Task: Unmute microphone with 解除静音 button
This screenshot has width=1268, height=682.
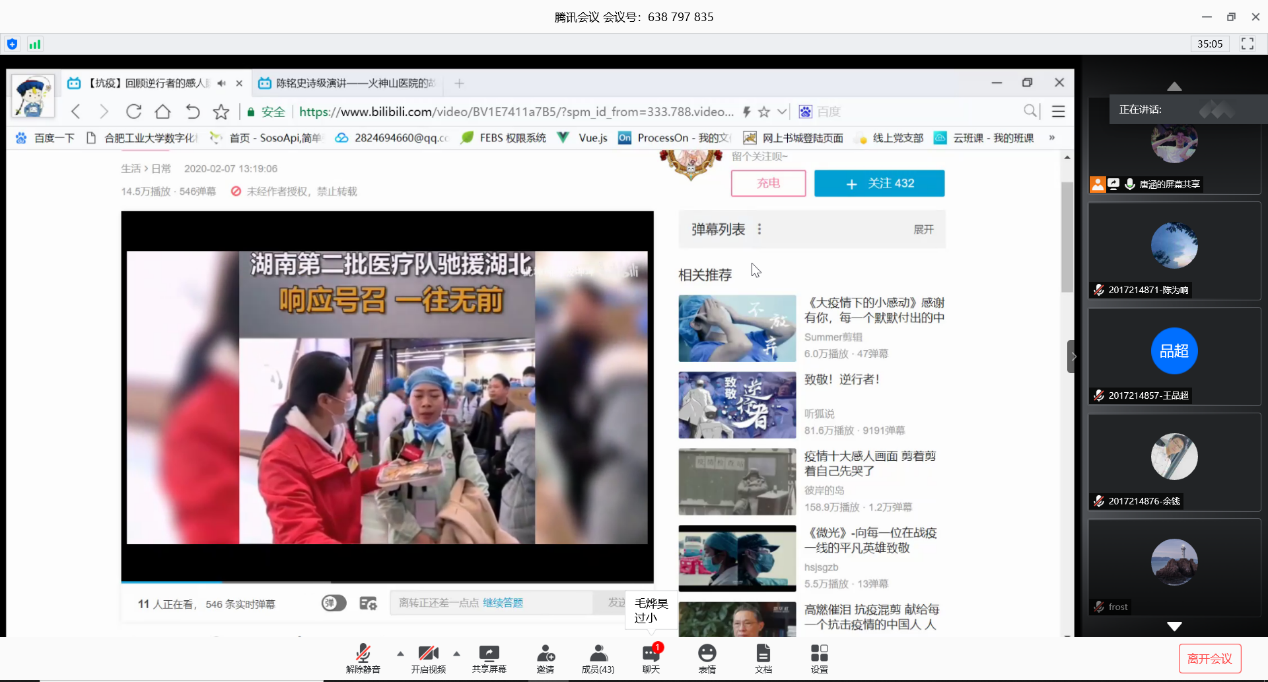Action: point(363,658)
